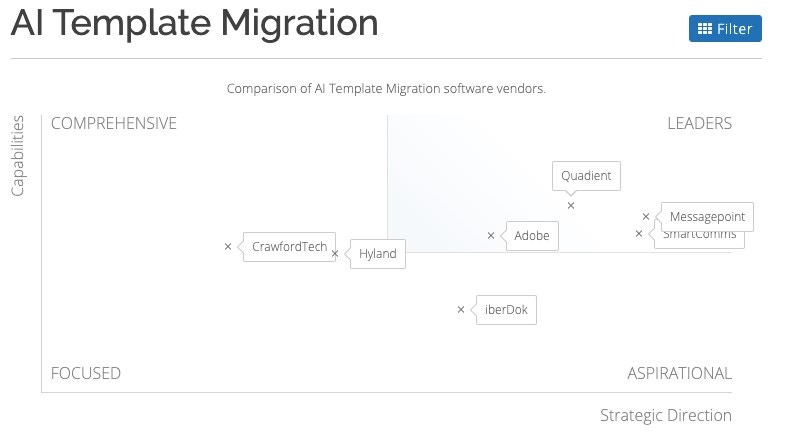791x446 pixels.
Task: Click the X marker left of iberDok
Action: 461,310
